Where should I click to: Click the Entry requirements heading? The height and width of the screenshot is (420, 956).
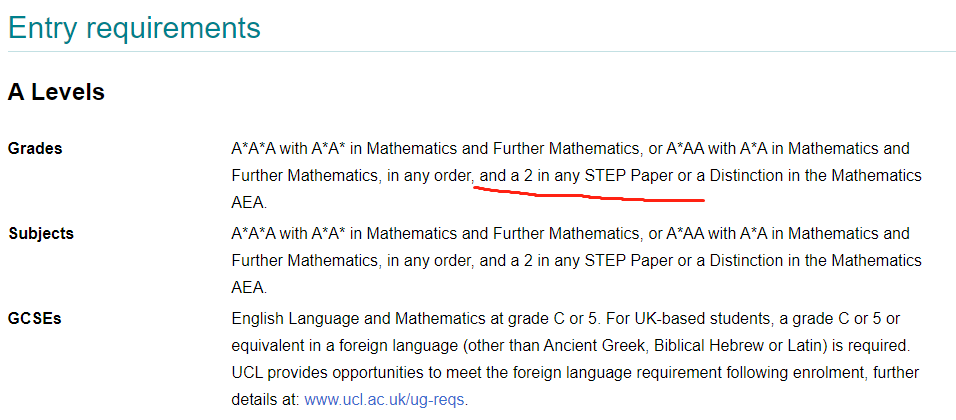(x=134, y=28)
